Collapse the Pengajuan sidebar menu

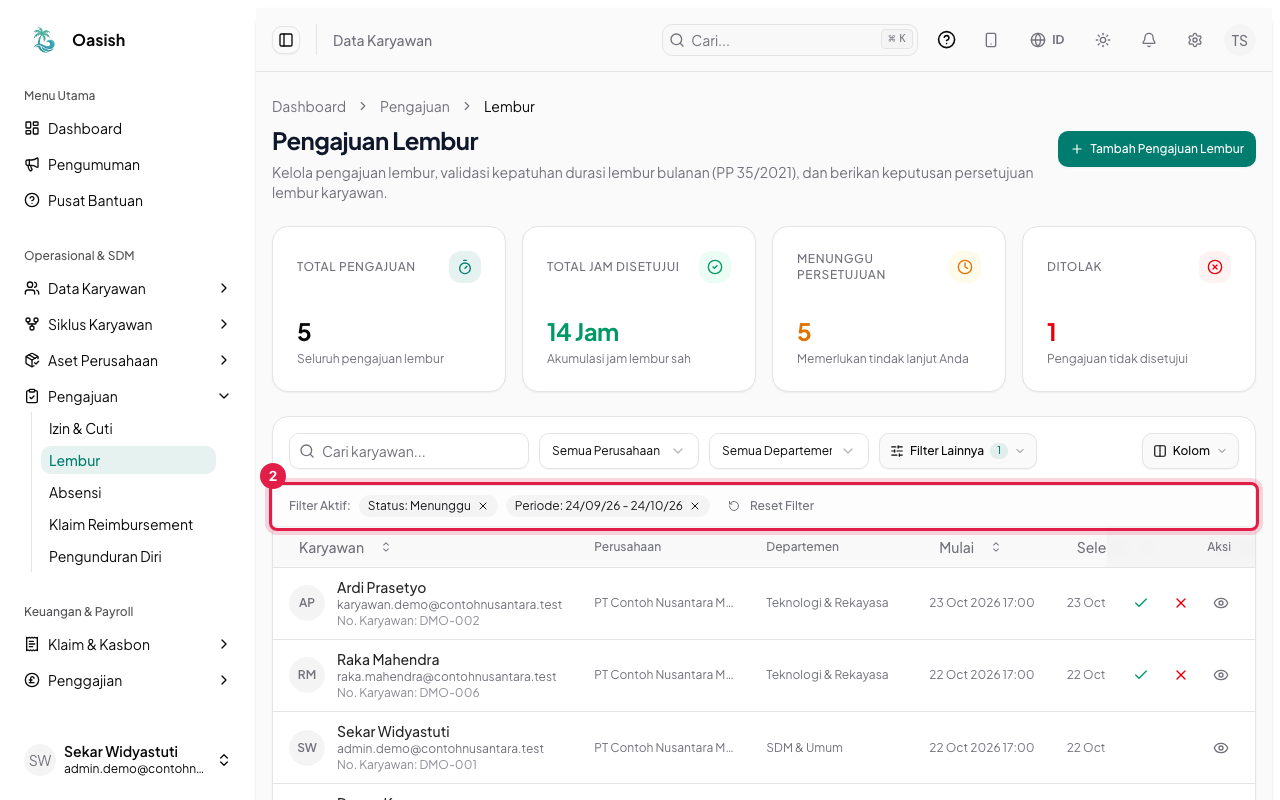point(128,397)
